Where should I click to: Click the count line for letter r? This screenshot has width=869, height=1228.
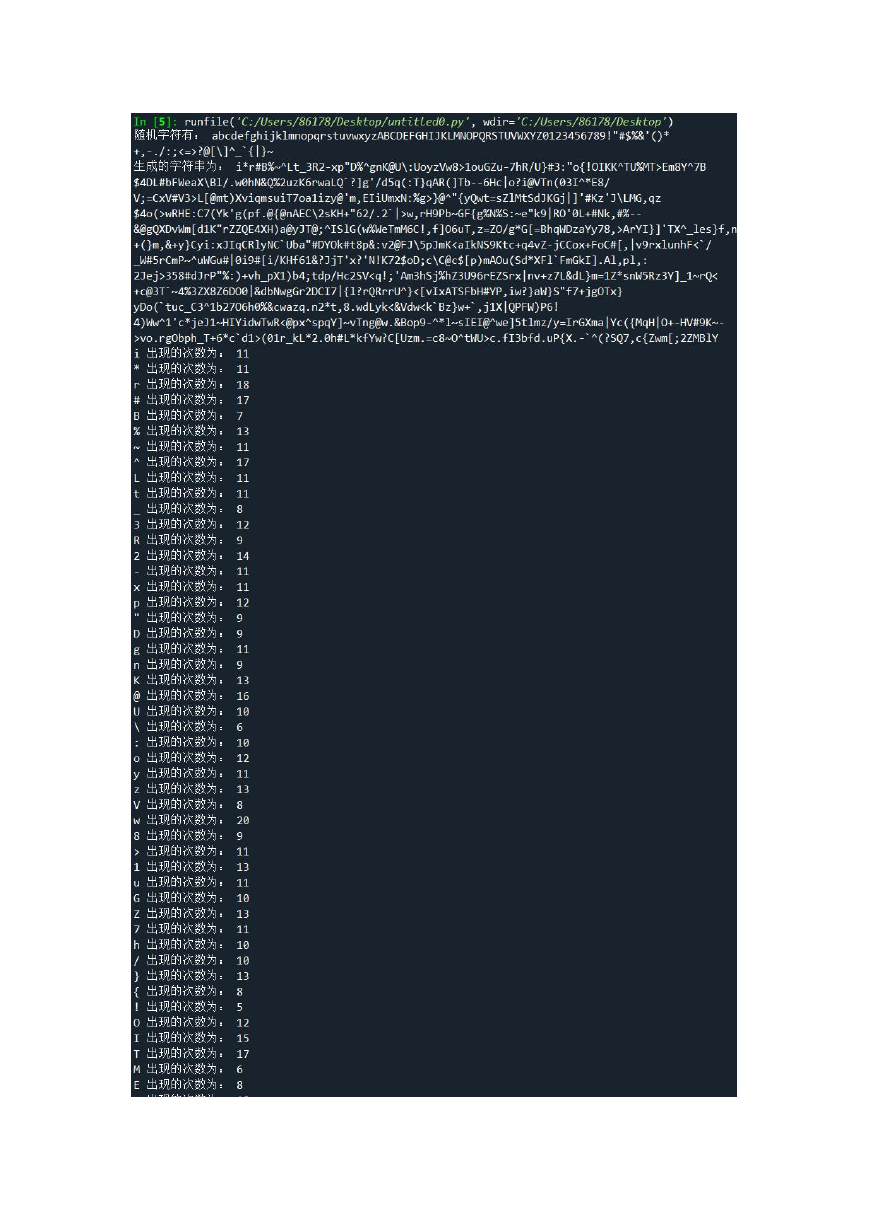pyautogui.click(x=191, y=384)
